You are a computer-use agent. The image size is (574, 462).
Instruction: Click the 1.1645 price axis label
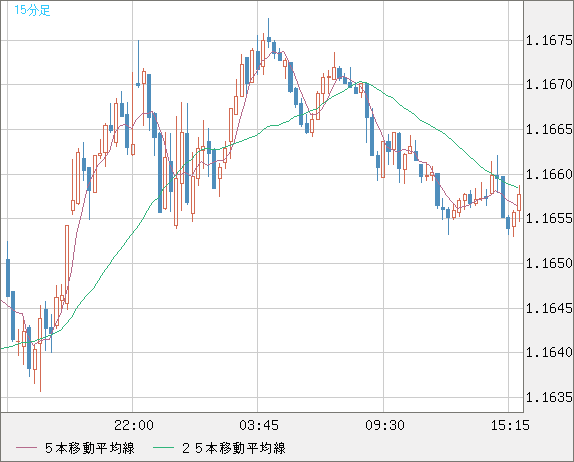click(x=549, y=308)
